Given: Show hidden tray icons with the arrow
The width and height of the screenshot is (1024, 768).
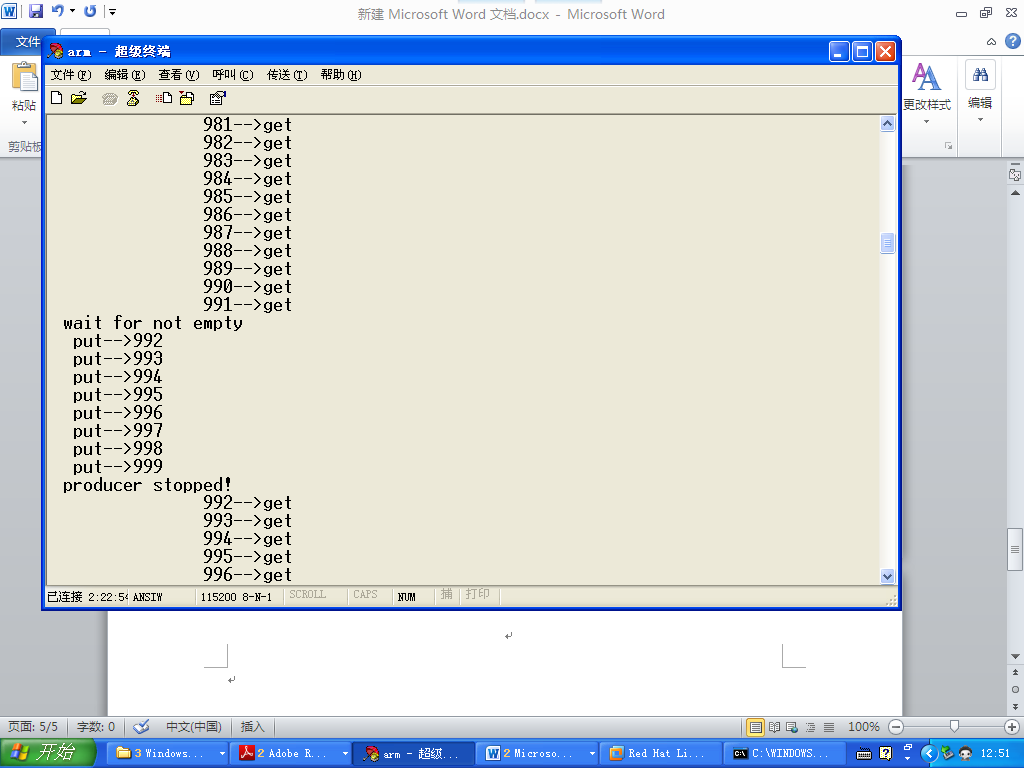Looking at the screenshot, I should coord(928,754).
